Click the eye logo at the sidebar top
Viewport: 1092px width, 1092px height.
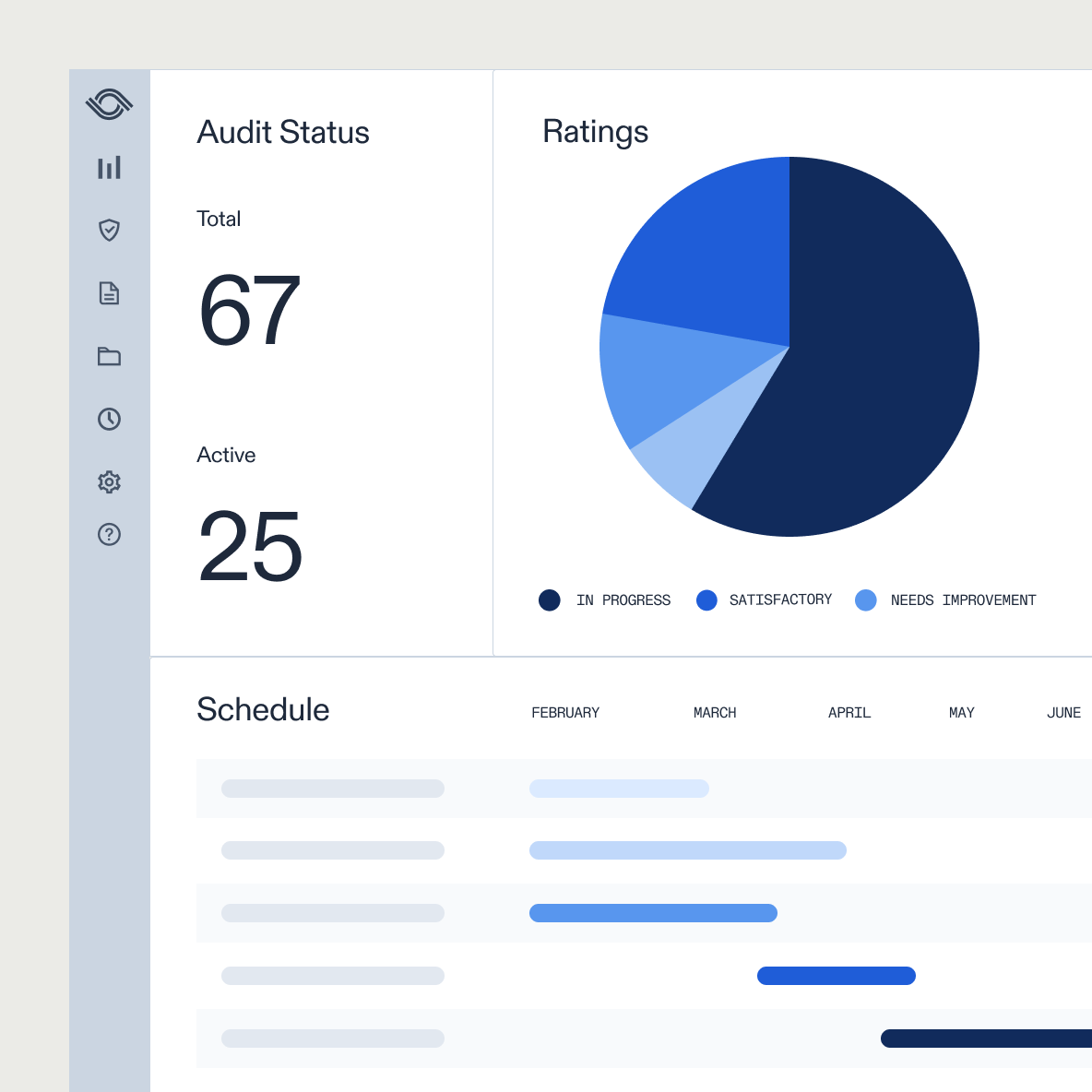tap(109, 103)
